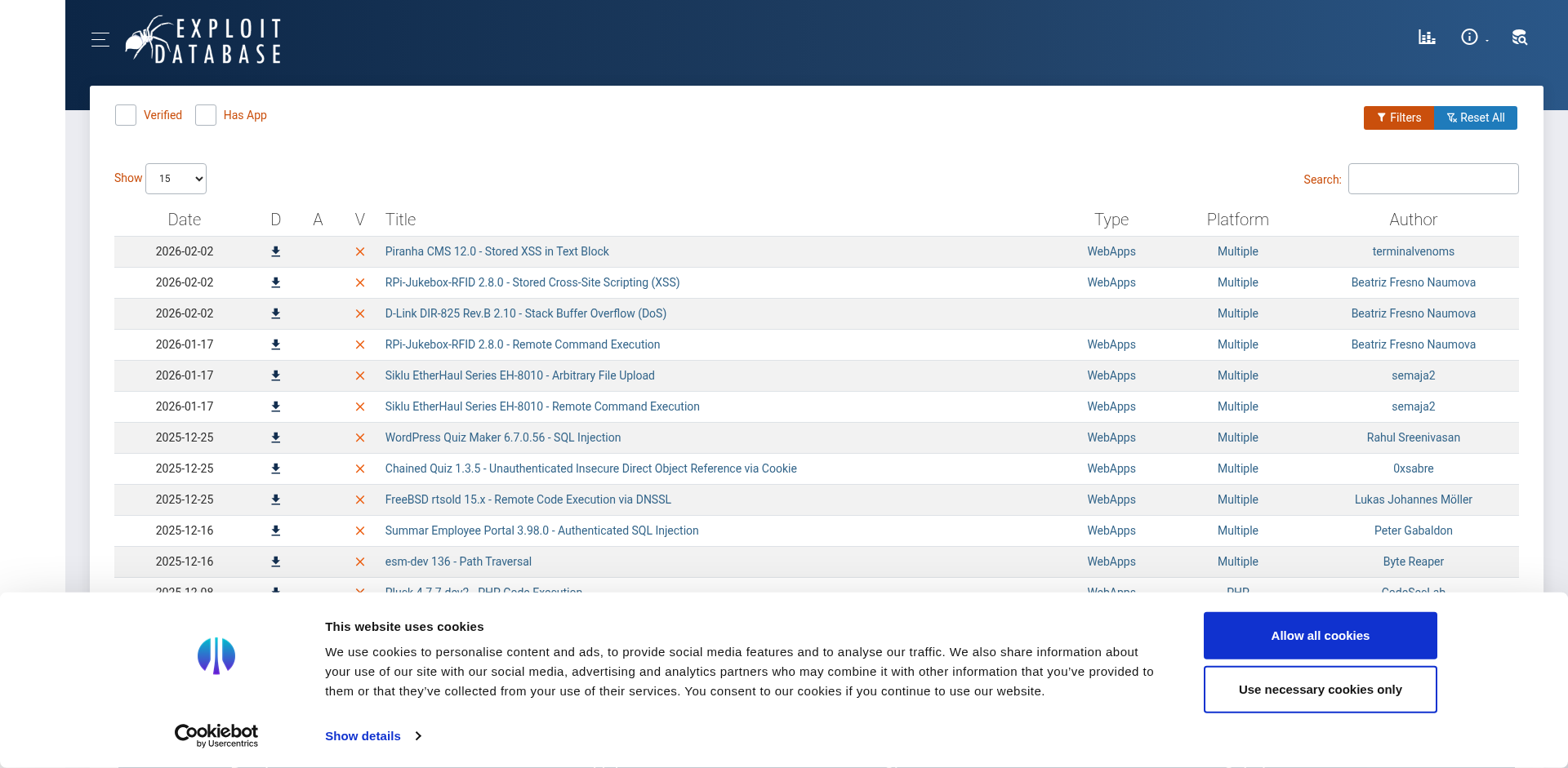Toggle the Has App checkbox
The width and height of the screenshot is (1568, 768).
coord(206,115)
